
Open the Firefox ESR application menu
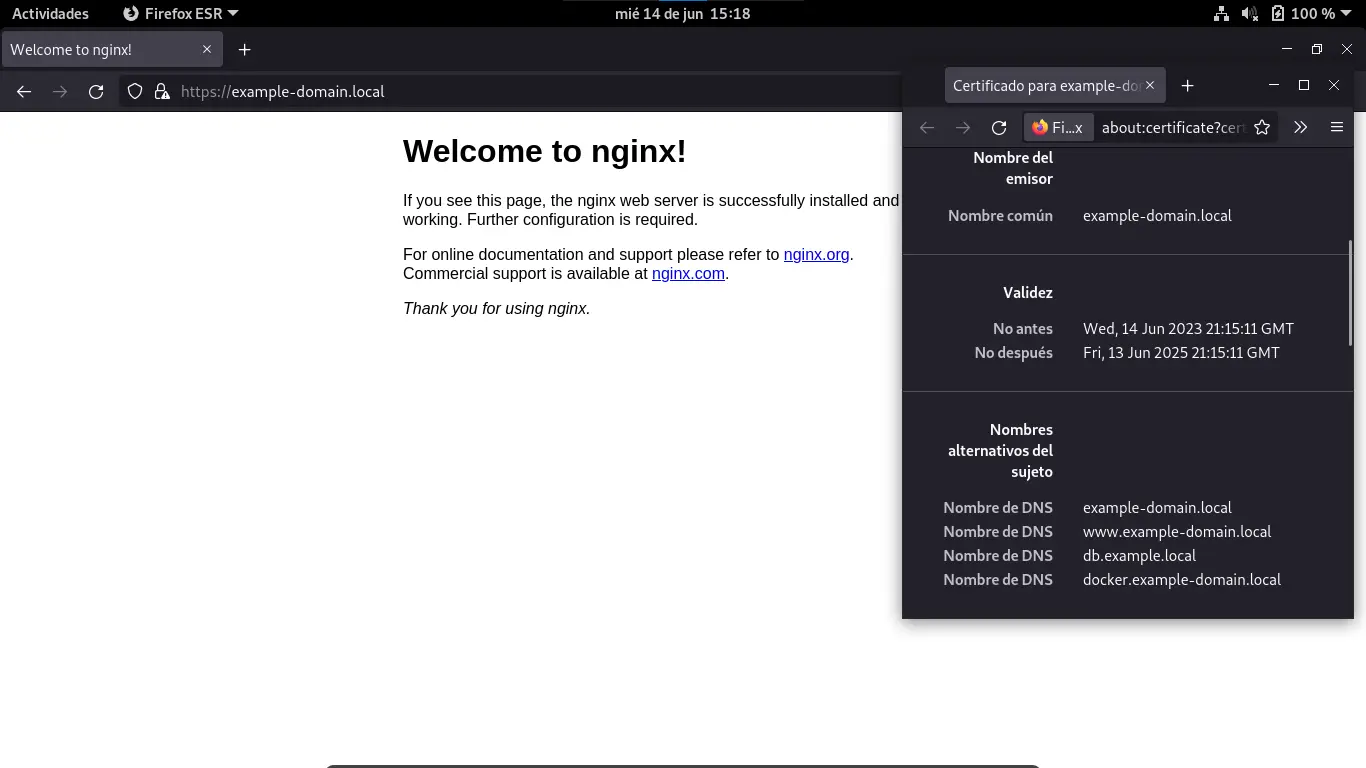point(180,14)
